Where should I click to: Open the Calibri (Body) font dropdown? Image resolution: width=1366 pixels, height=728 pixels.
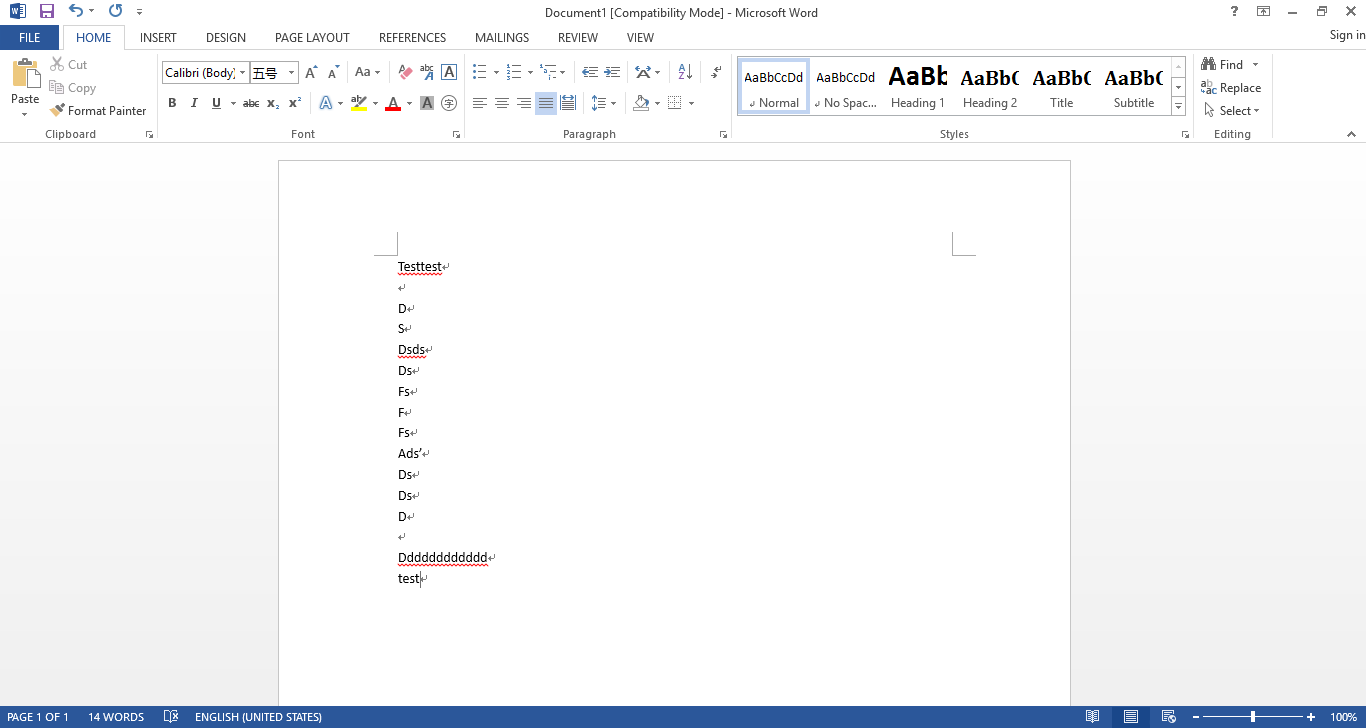(242, 73)
